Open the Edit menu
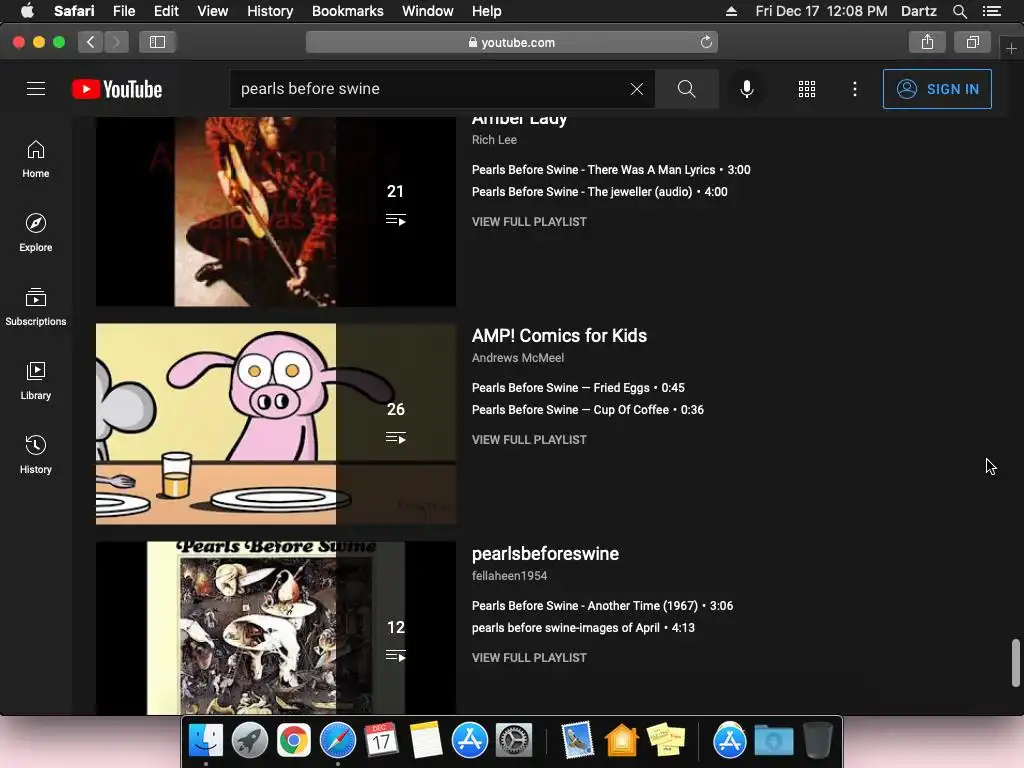This screenshot has height=768, width=1024. tap(166, 11)
